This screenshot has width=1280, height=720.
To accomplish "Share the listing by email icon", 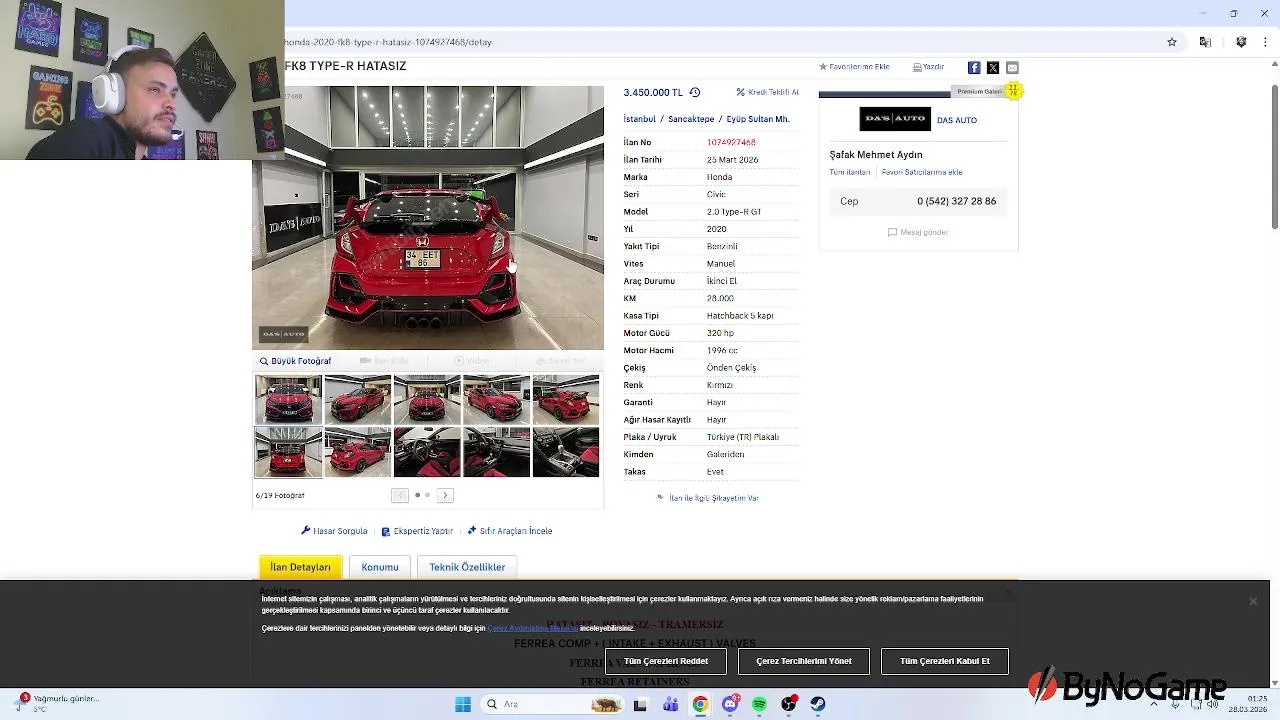I will click(1012, 67).
